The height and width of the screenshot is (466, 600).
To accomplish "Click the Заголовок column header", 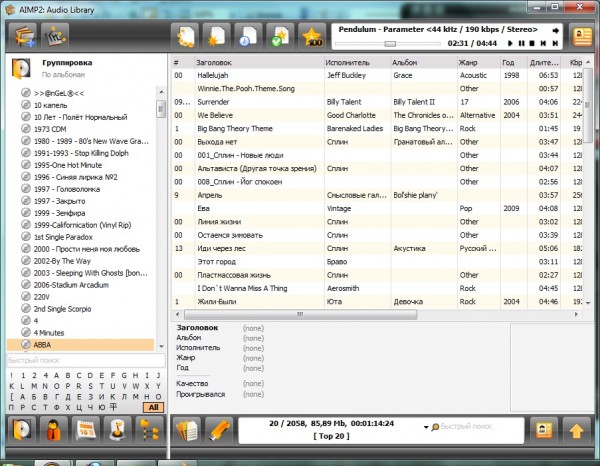I will 259,62.
